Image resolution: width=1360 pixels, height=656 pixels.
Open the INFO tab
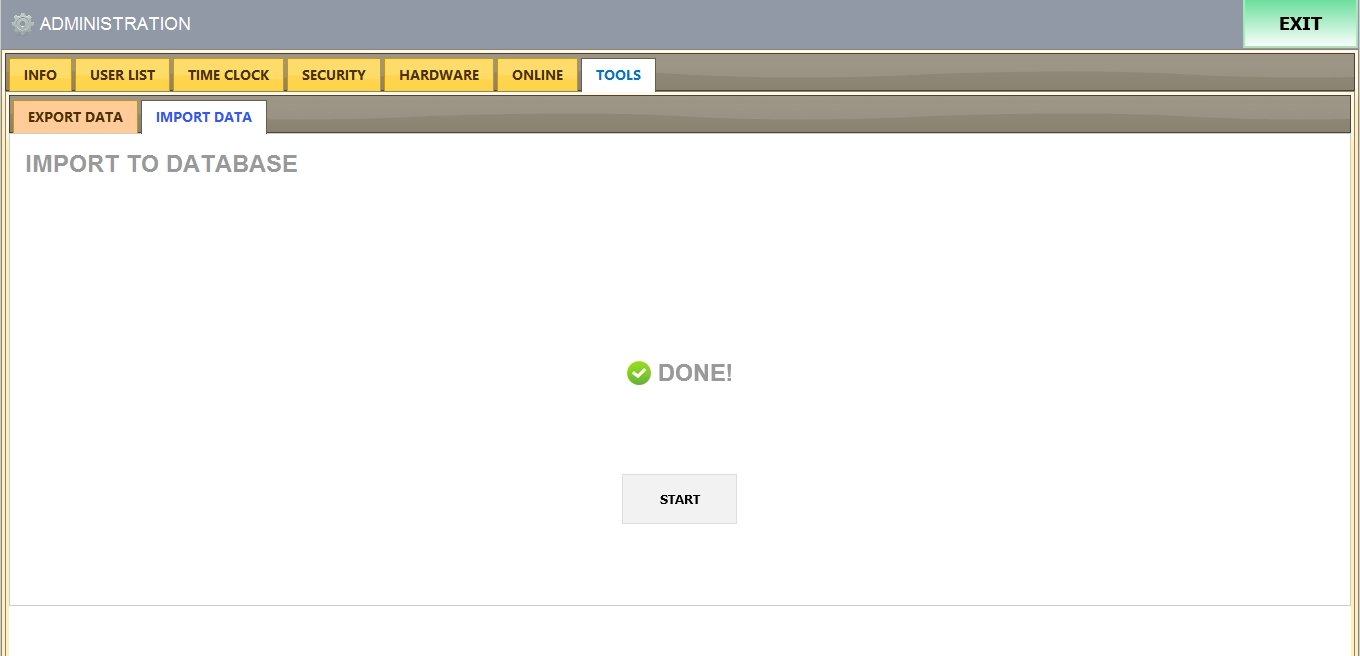(40, 75)
